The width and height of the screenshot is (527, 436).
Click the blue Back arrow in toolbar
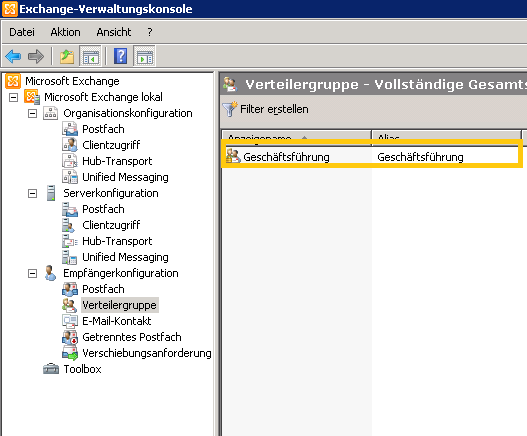13,56
